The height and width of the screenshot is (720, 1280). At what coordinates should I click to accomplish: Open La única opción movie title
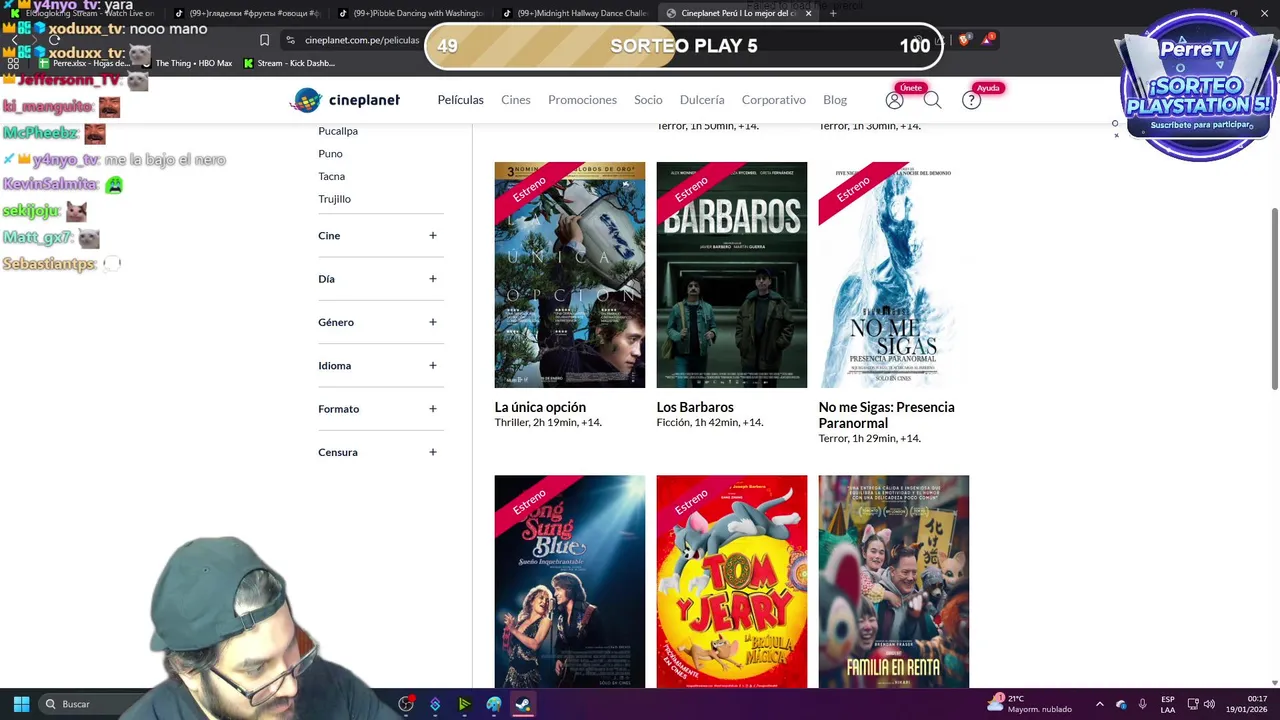point(540,407)
